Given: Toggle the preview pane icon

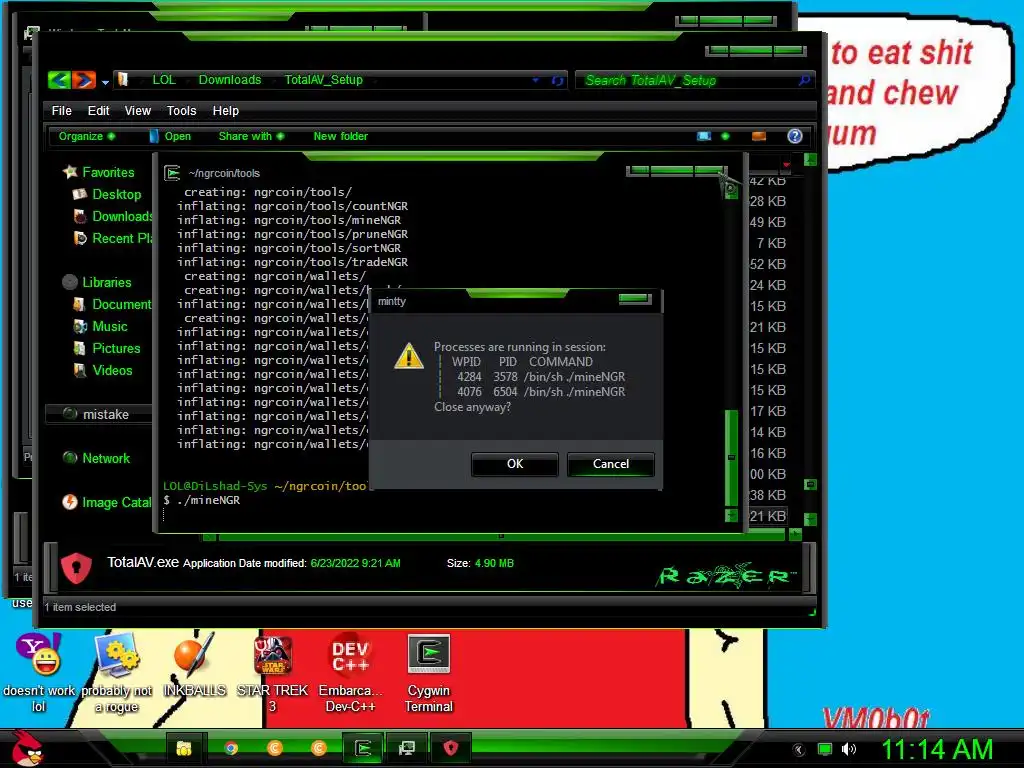Looking at the screenshot, I should pos(759,136).
